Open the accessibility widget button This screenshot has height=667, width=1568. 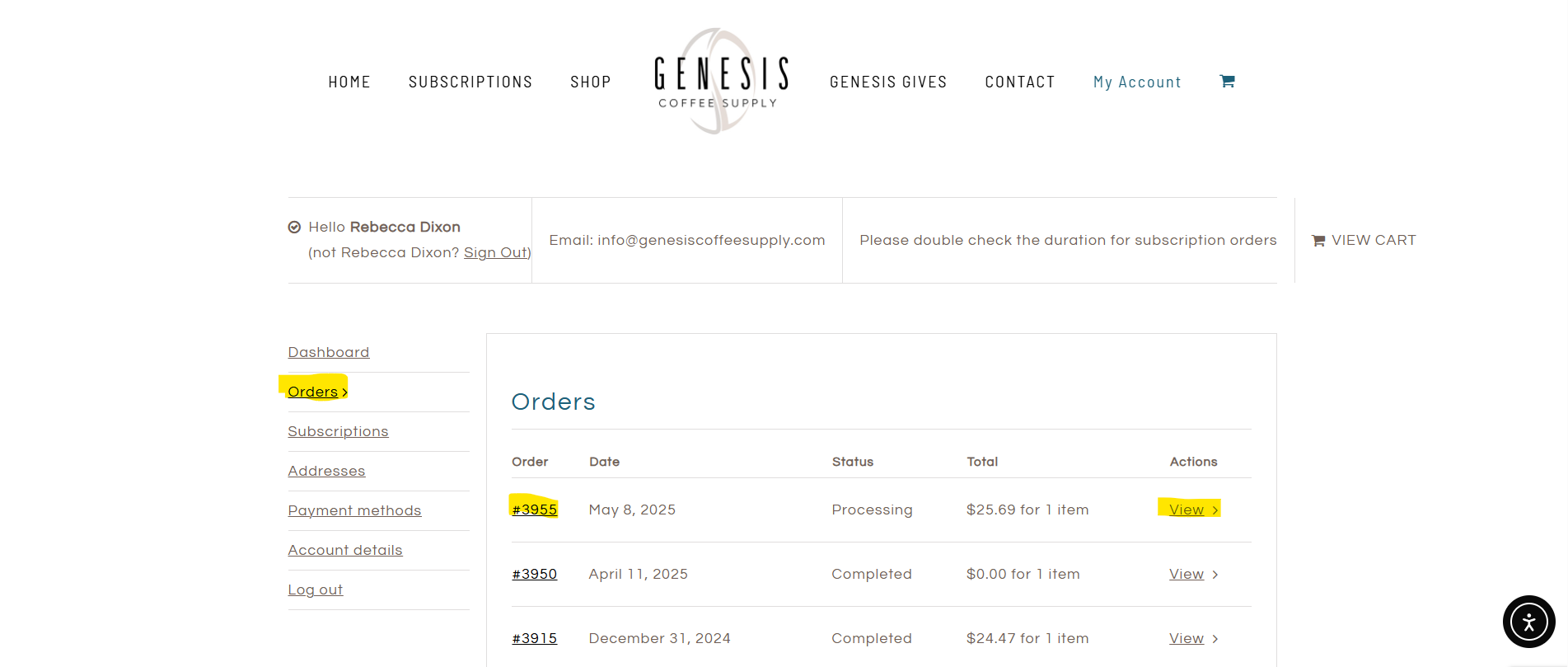(1528, 622)
